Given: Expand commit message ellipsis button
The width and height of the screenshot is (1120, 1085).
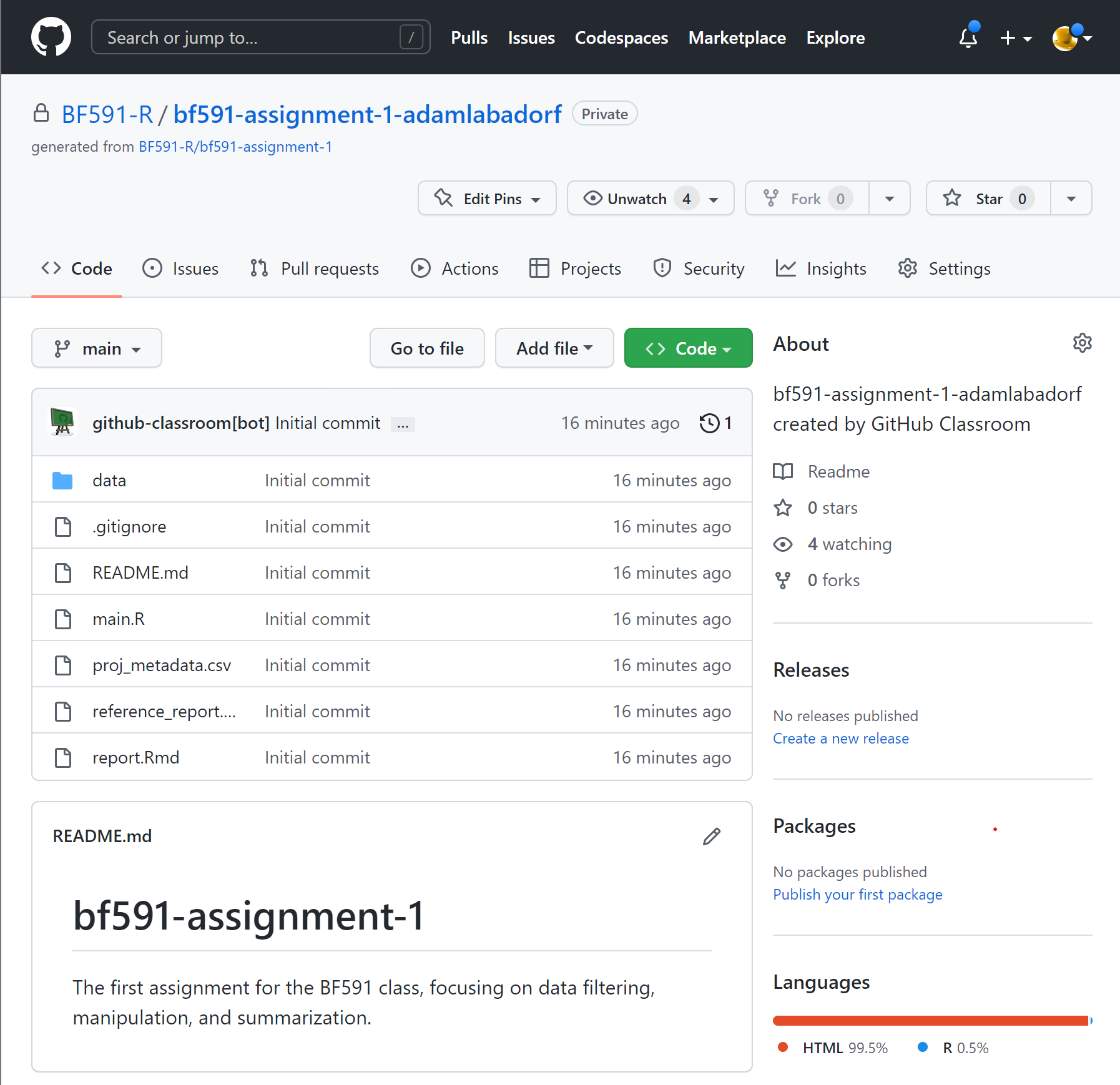Looking at the screenshot, I should coord(403,425).
